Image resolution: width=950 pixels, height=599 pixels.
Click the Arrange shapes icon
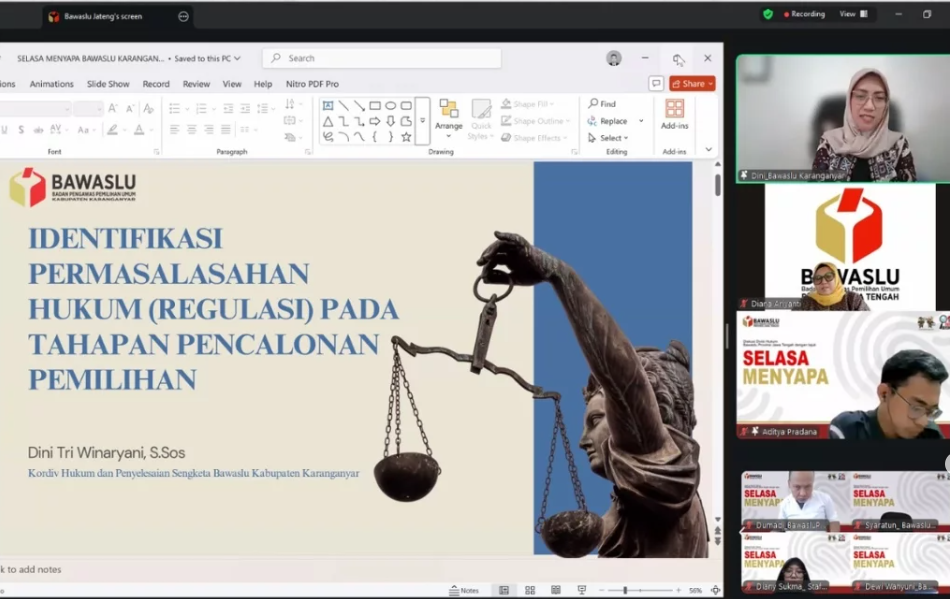(449, 108)
